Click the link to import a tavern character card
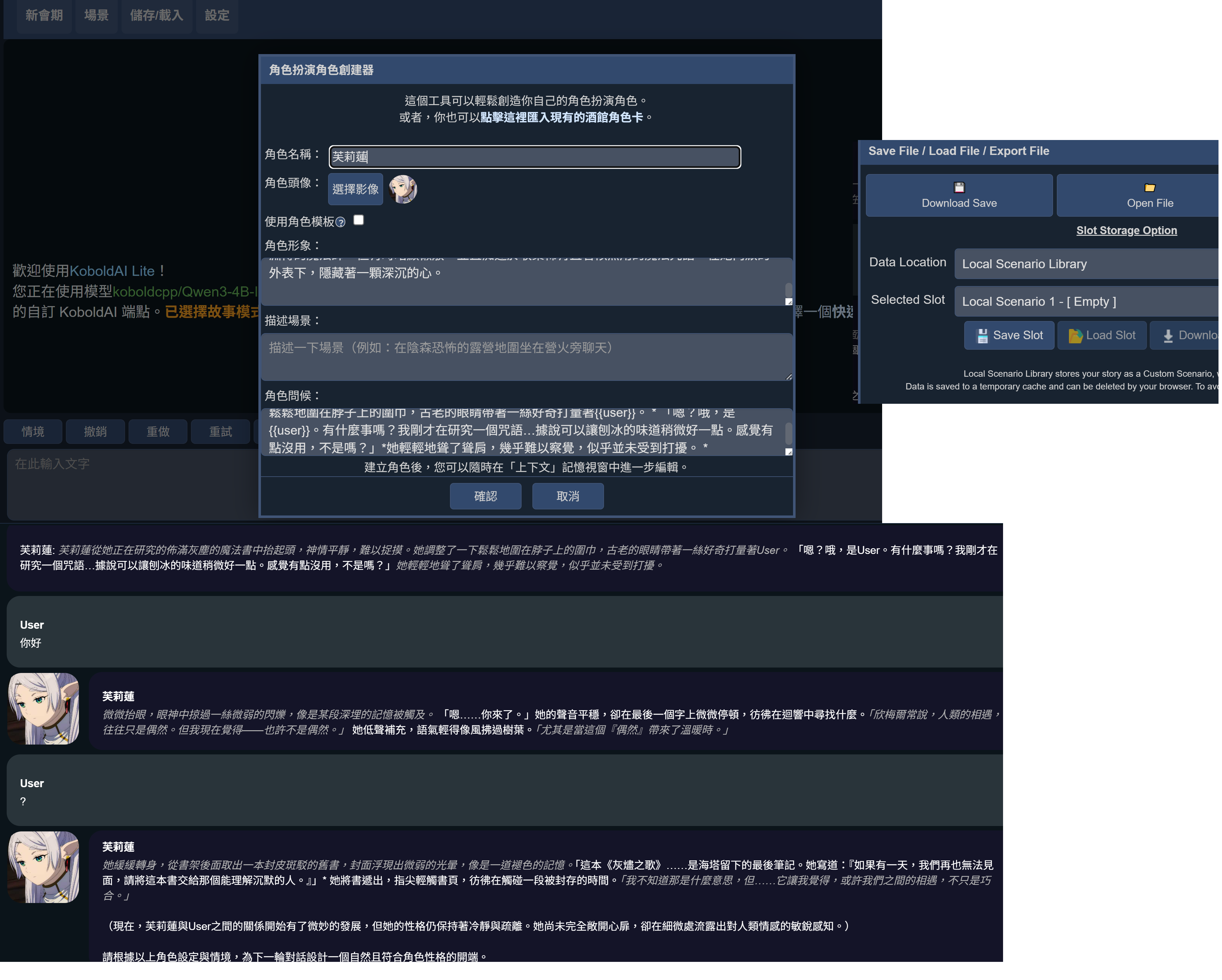1222x980 pixels. tap(561, 117)
